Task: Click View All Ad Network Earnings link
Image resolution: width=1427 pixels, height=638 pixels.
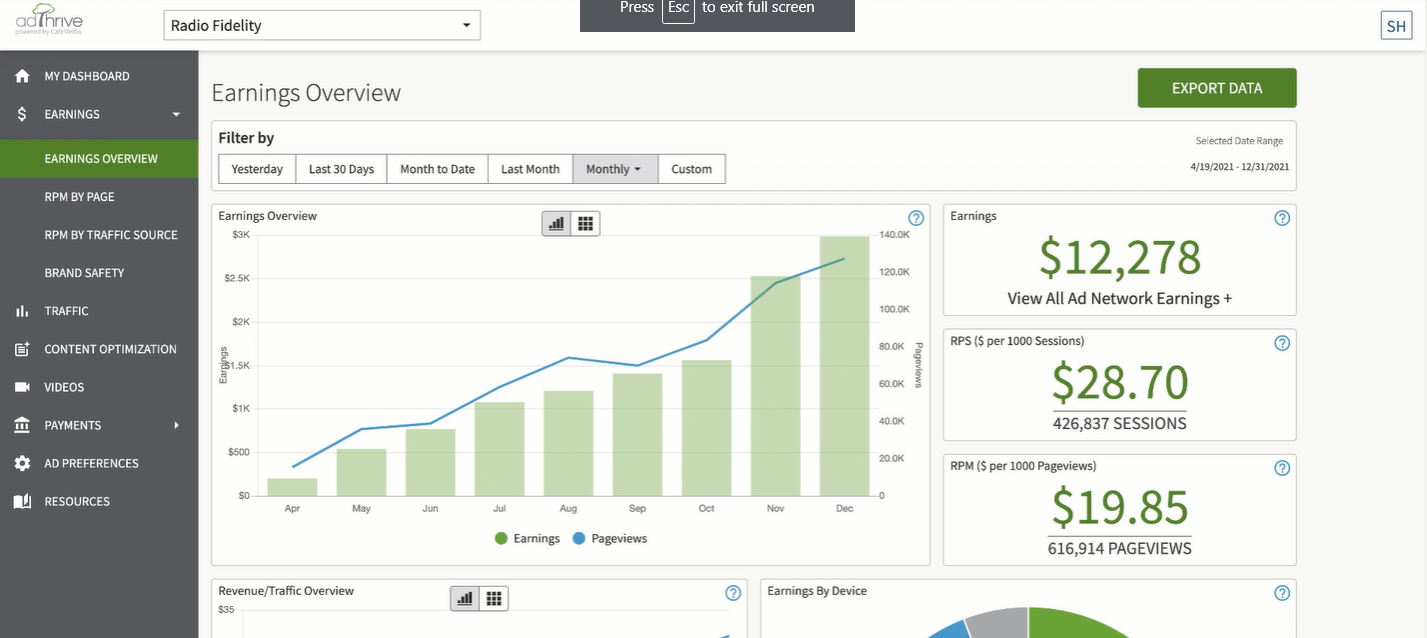Action: pyautogui.click(x=1119, y=298)
